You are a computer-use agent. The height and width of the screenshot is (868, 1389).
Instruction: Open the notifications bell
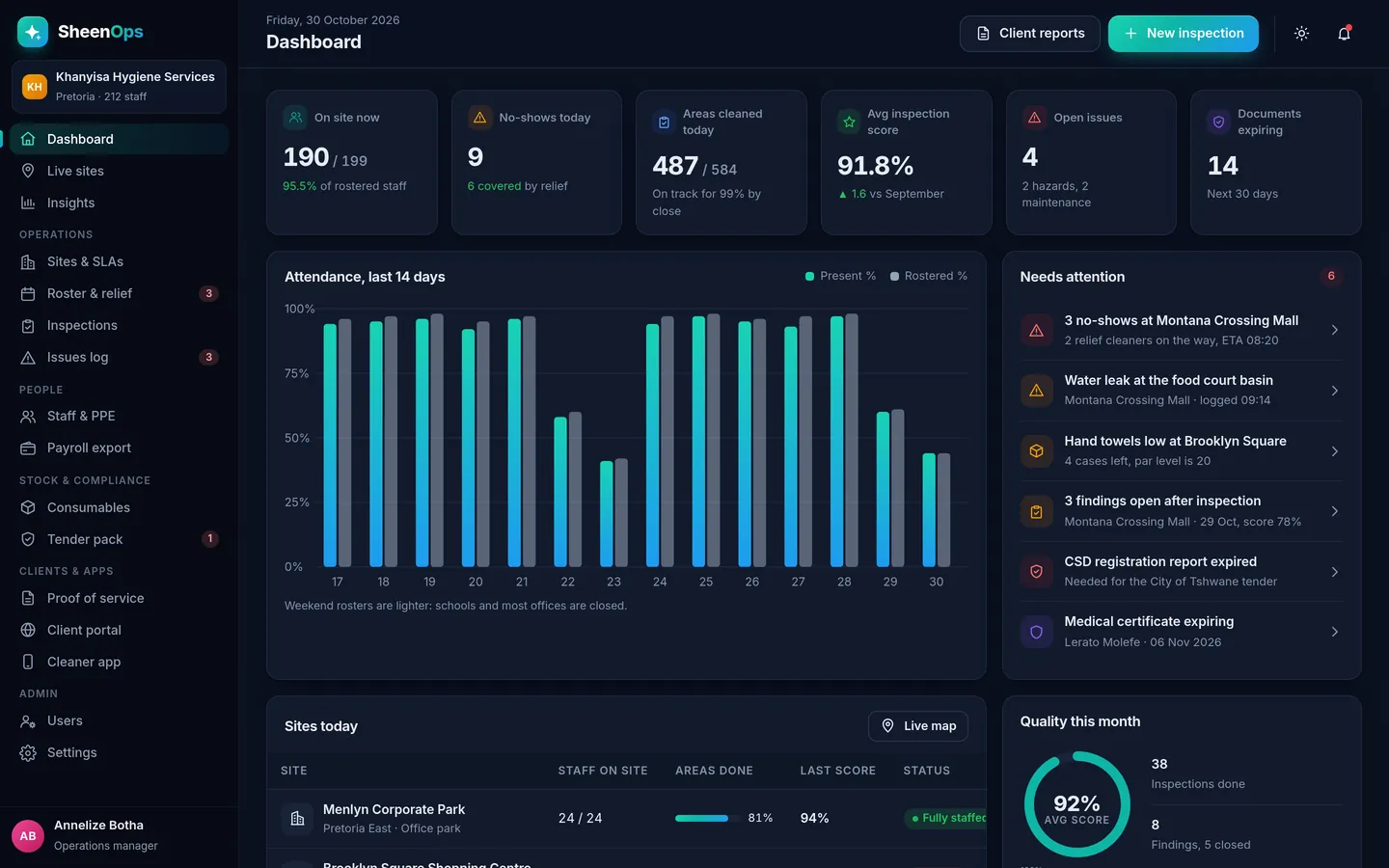click(x=1344, y=34)
